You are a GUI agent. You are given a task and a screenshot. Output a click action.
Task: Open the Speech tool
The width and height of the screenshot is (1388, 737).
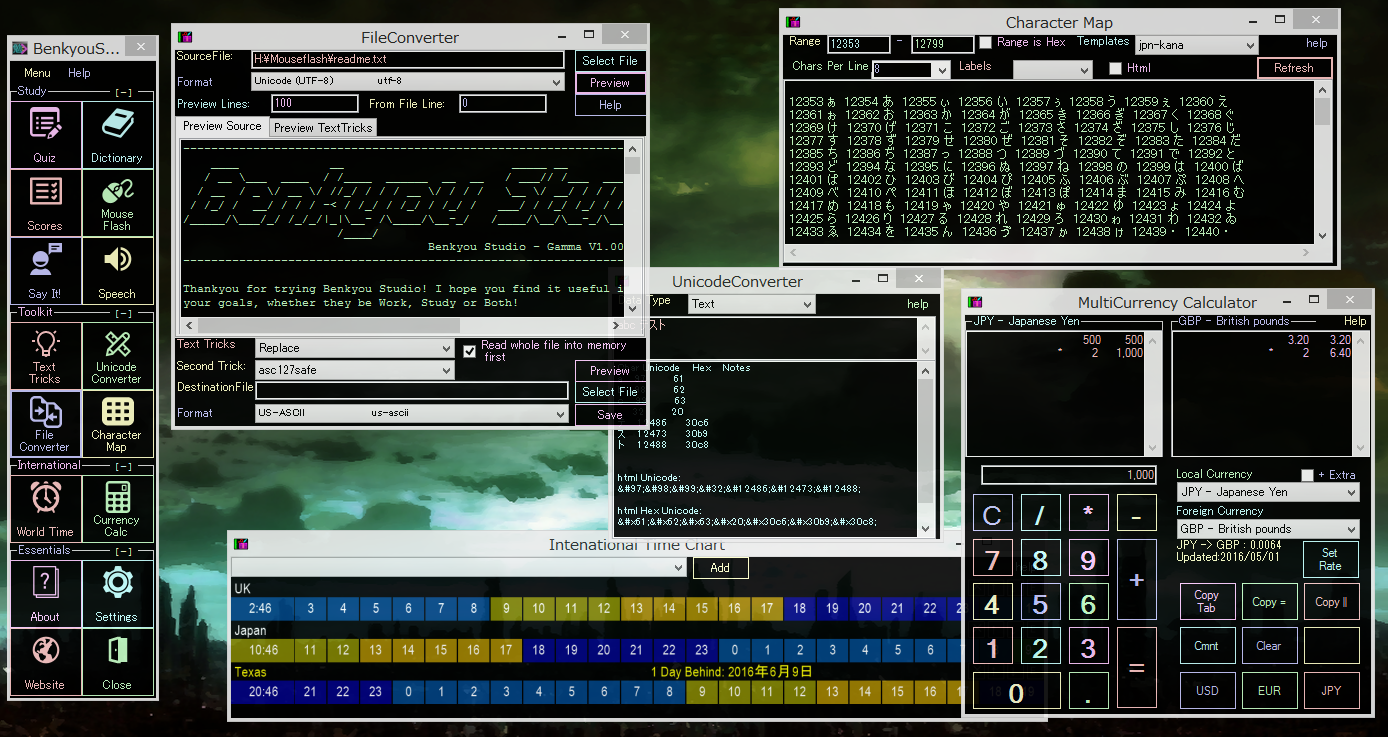click(x=117, y=271)
